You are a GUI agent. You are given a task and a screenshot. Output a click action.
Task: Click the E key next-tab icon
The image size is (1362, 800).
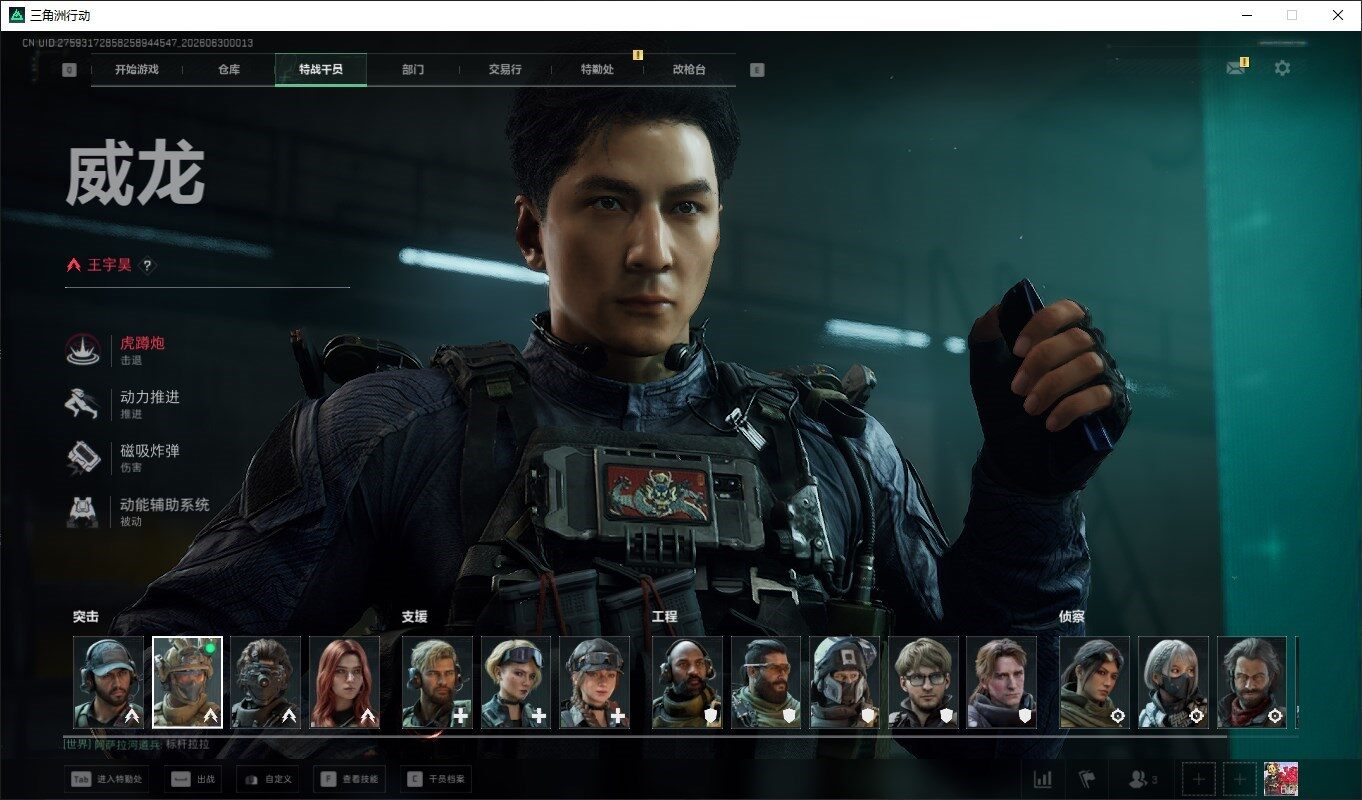(757, 70)
